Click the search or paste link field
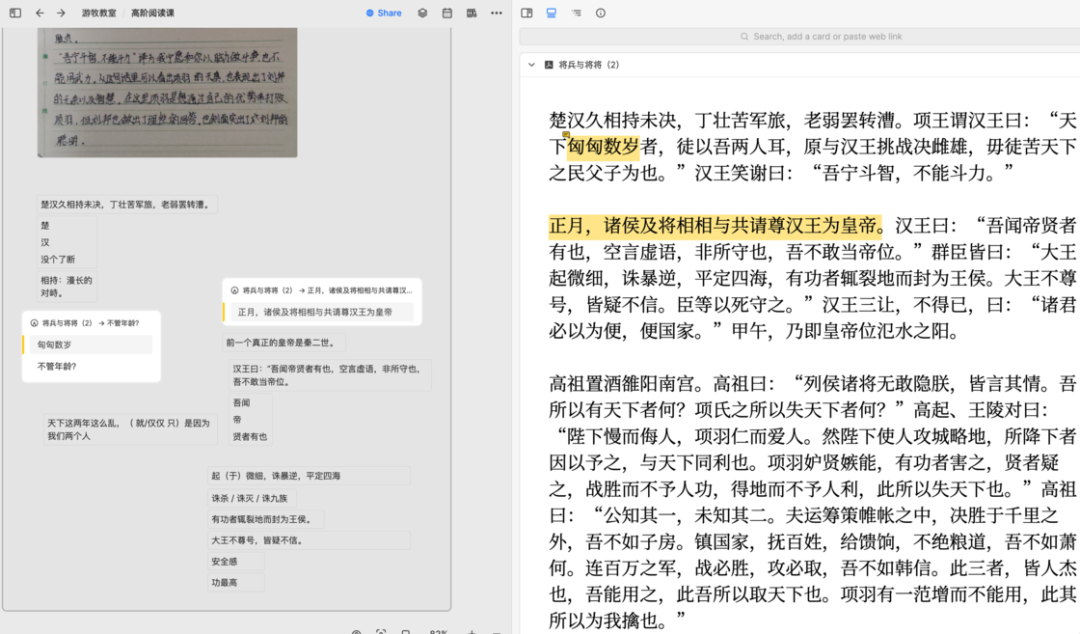The width and height of the screenshot is (1080, 634). 800,37
